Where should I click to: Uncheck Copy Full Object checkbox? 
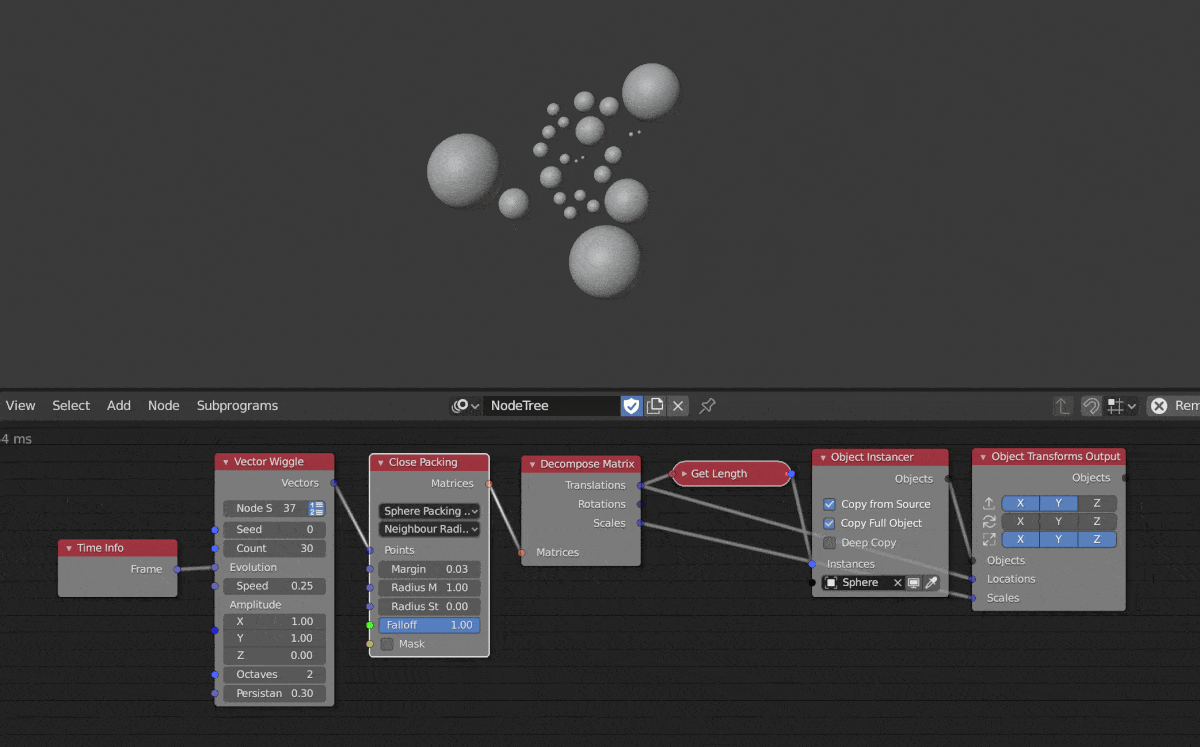click(x=829, y=523)
